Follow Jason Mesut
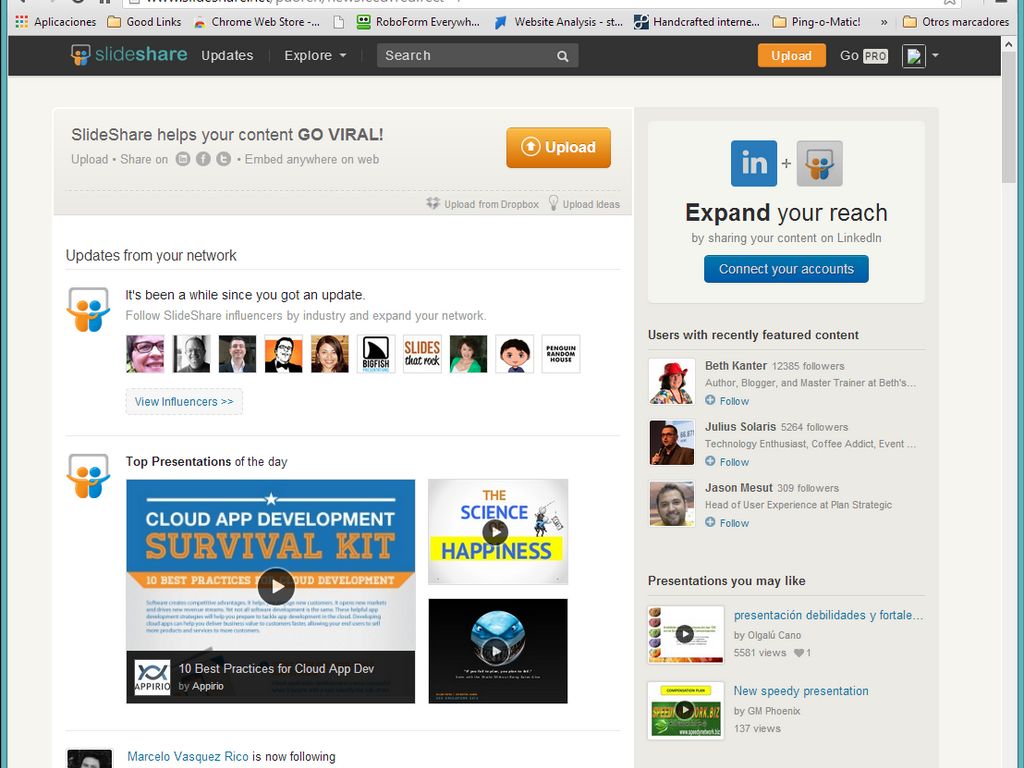 (x=727, y=523)
